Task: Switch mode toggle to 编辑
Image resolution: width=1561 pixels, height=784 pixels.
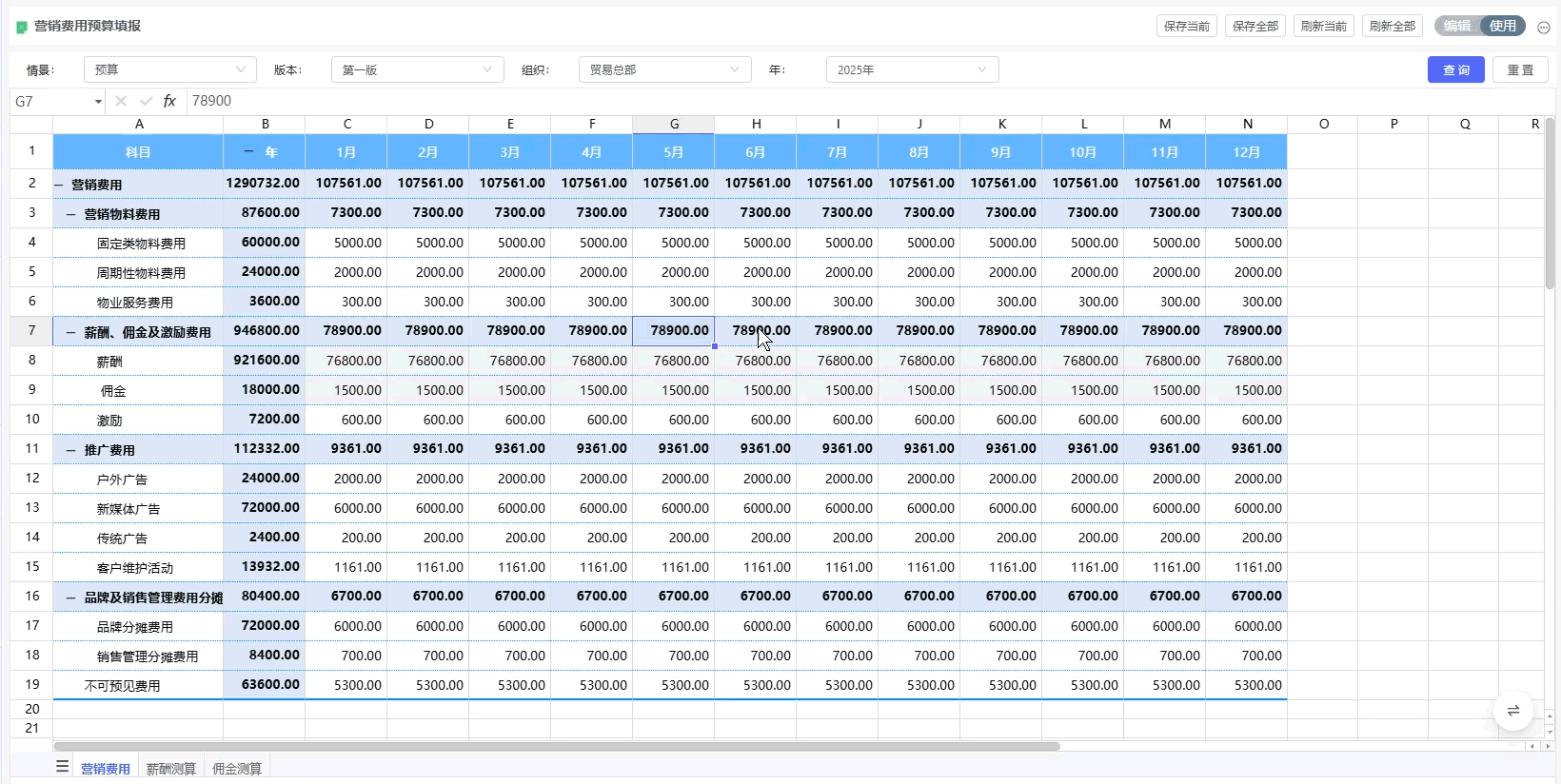Action: [x=1457, y=26]
